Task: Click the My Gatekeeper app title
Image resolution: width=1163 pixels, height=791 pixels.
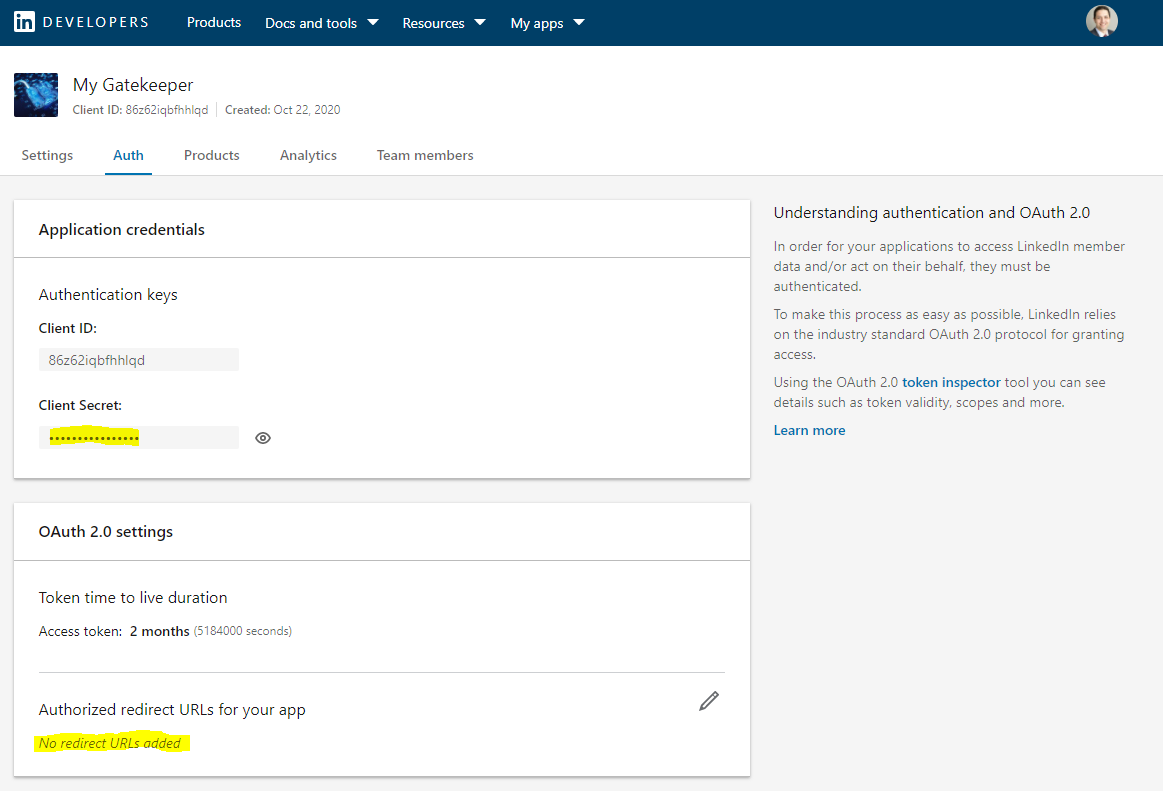Action: (133, 85)
